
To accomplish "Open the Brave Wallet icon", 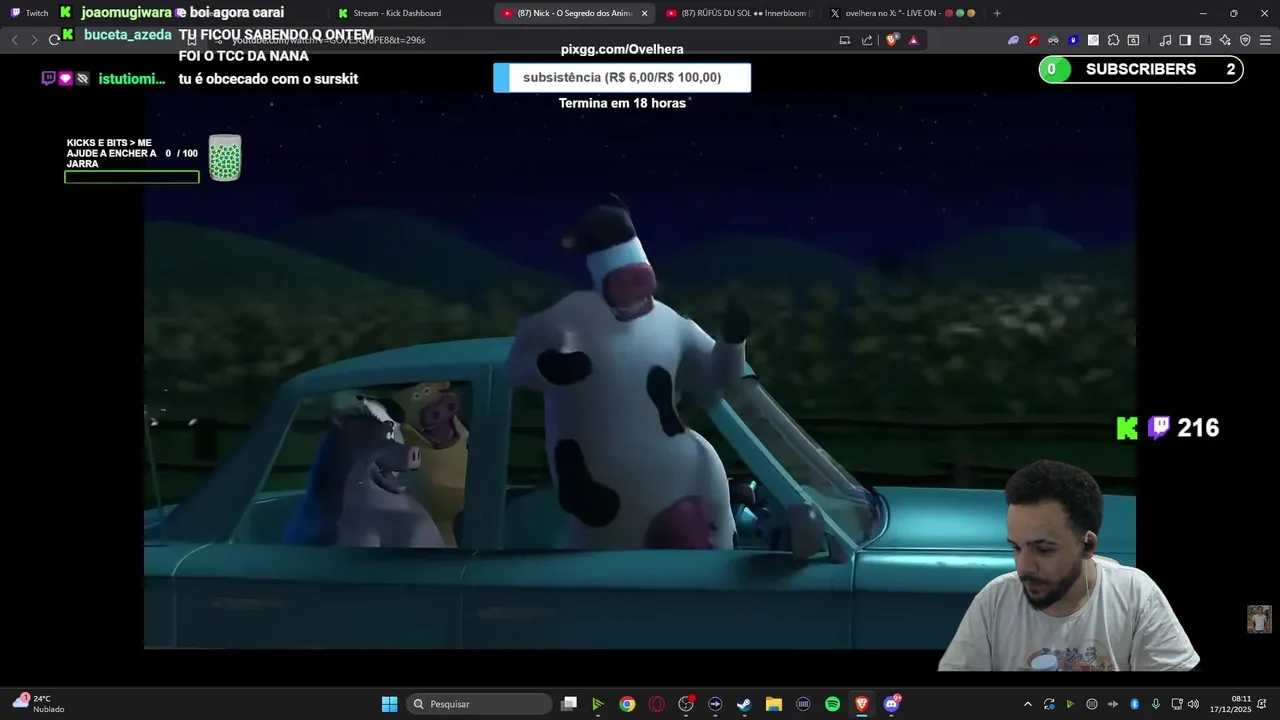I will [1205, 40].
